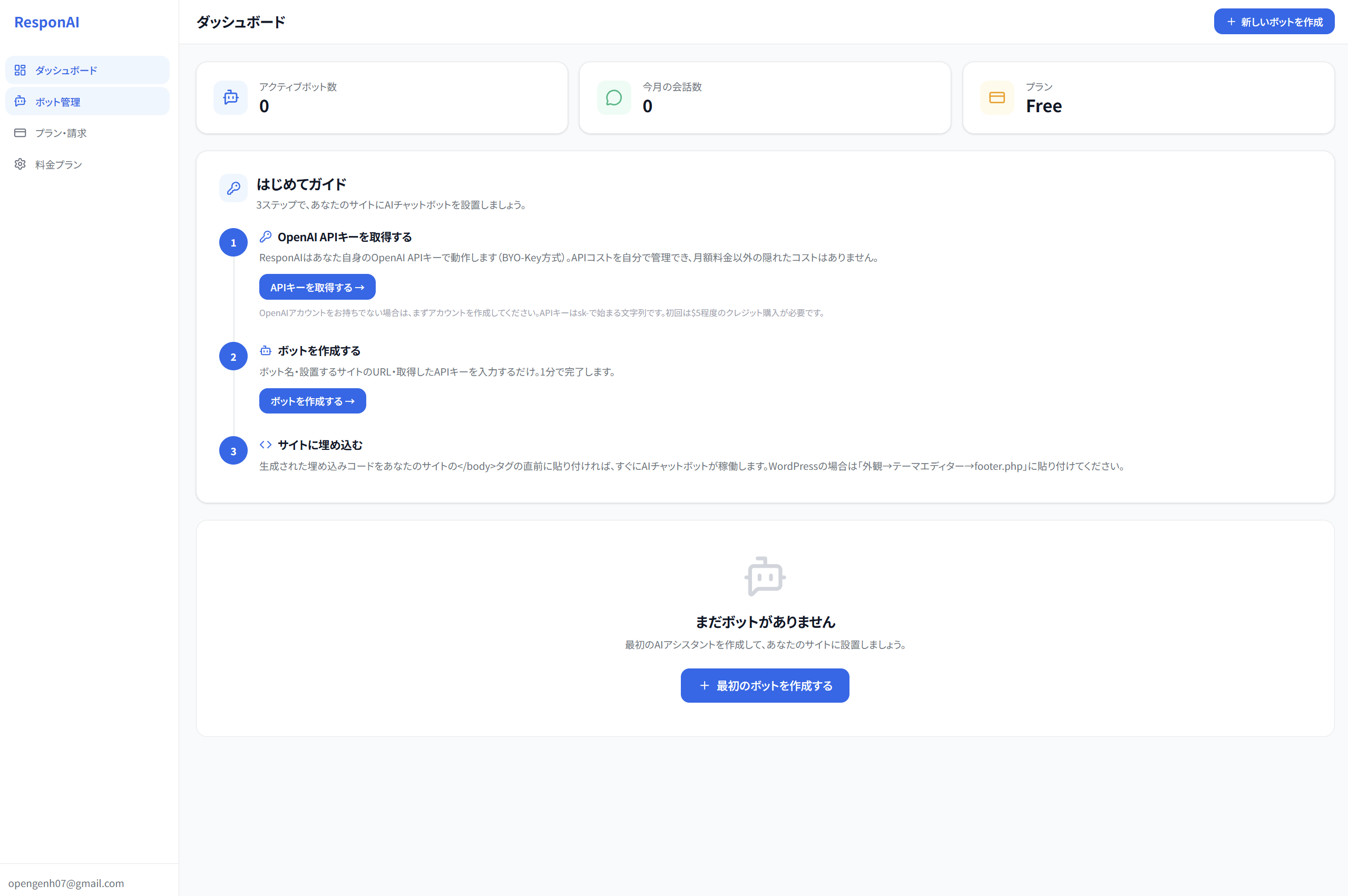Screen dimensions: 1348x896
Task: Click the アクティブボット数 label
Action: (298, 87)
